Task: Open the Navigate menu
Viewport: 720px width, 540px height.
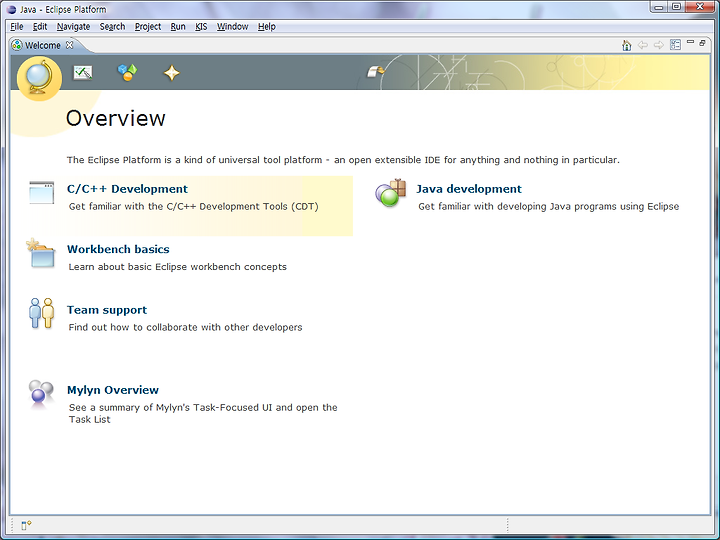Action: [x=73, y=27]
